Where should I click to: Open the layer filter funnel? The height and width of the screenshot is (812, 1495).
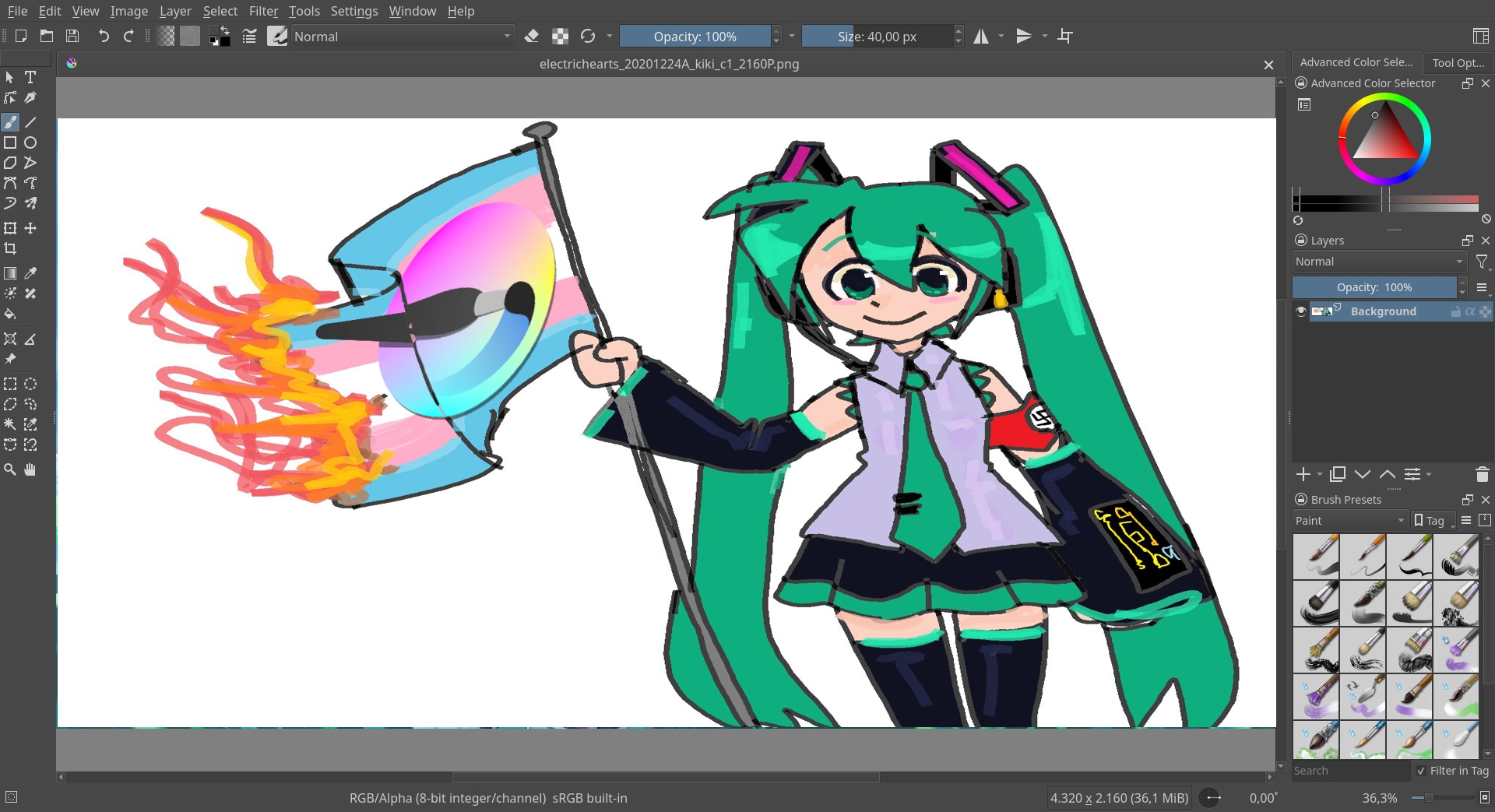(1482, 262)
